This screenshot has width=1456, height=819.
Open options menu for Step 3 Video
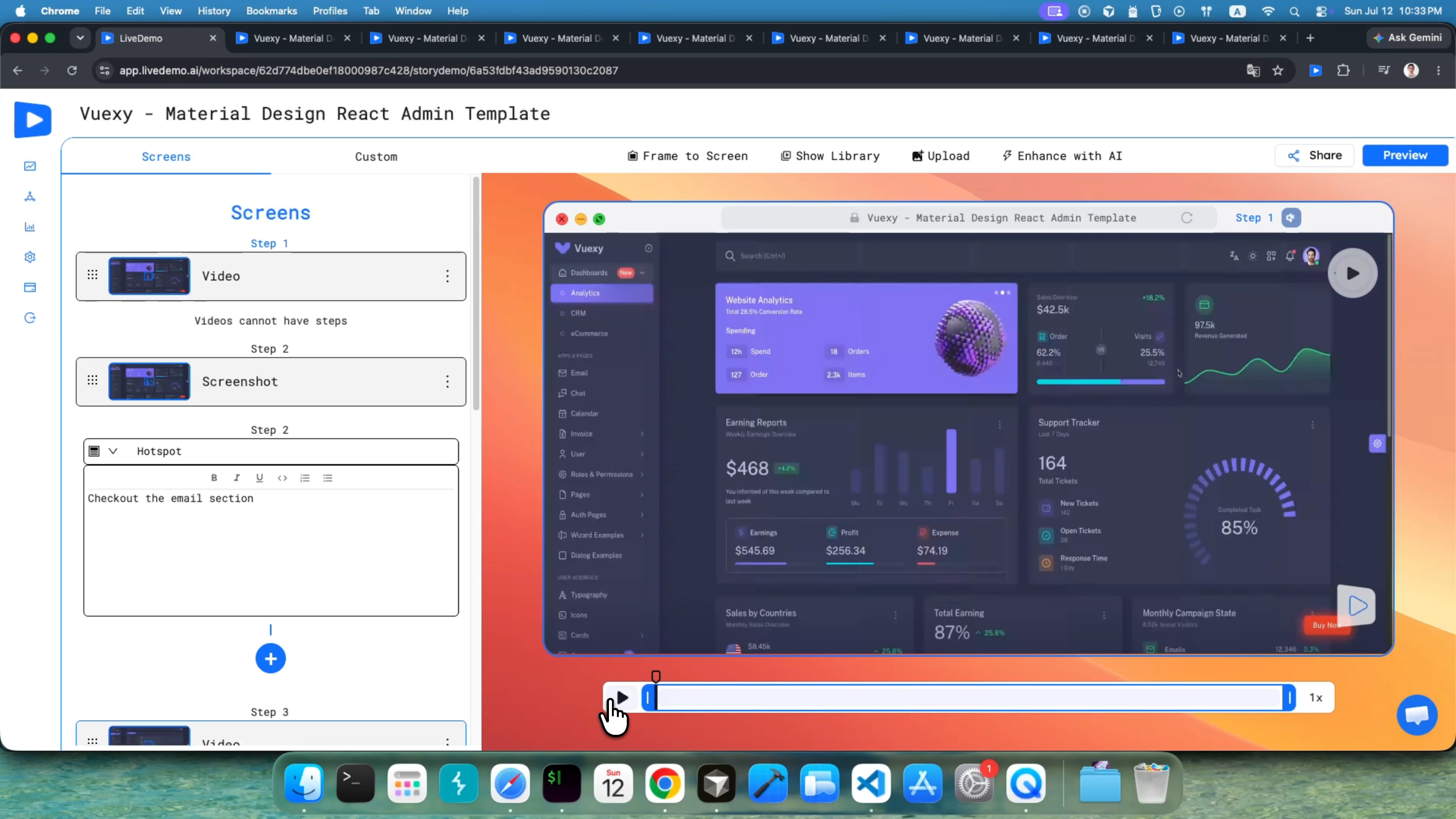point(448,741)
